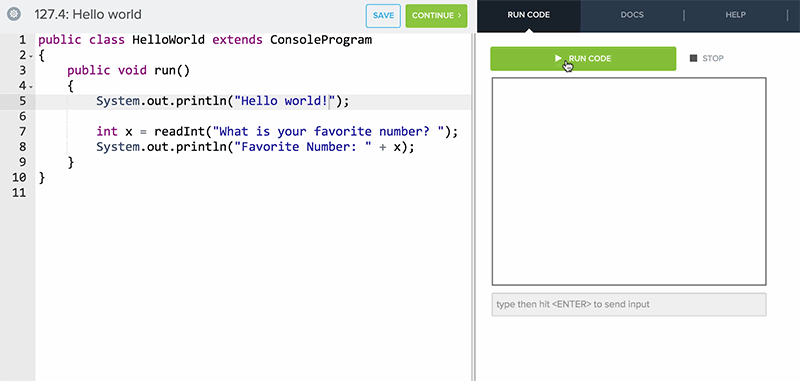Click line number 8 in the gutter
The image size is (800, 381).
[22, 147]
